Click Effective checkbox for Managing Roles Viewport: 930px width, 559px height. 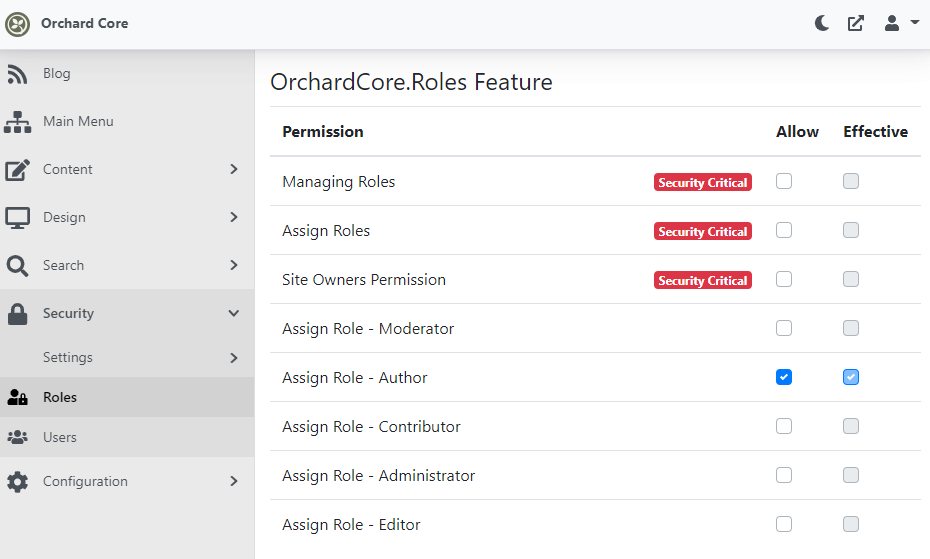[x=851, y=181]
